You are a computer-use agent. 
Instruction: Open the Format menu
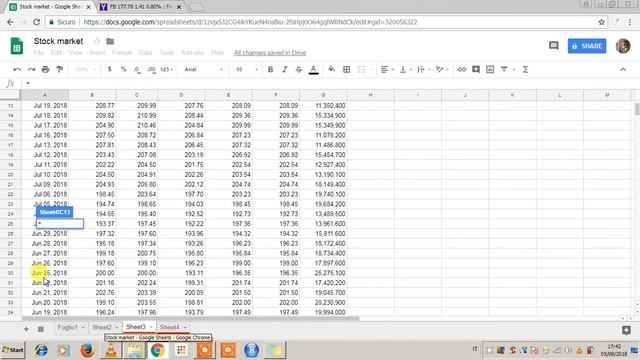(x=122, y=53)
